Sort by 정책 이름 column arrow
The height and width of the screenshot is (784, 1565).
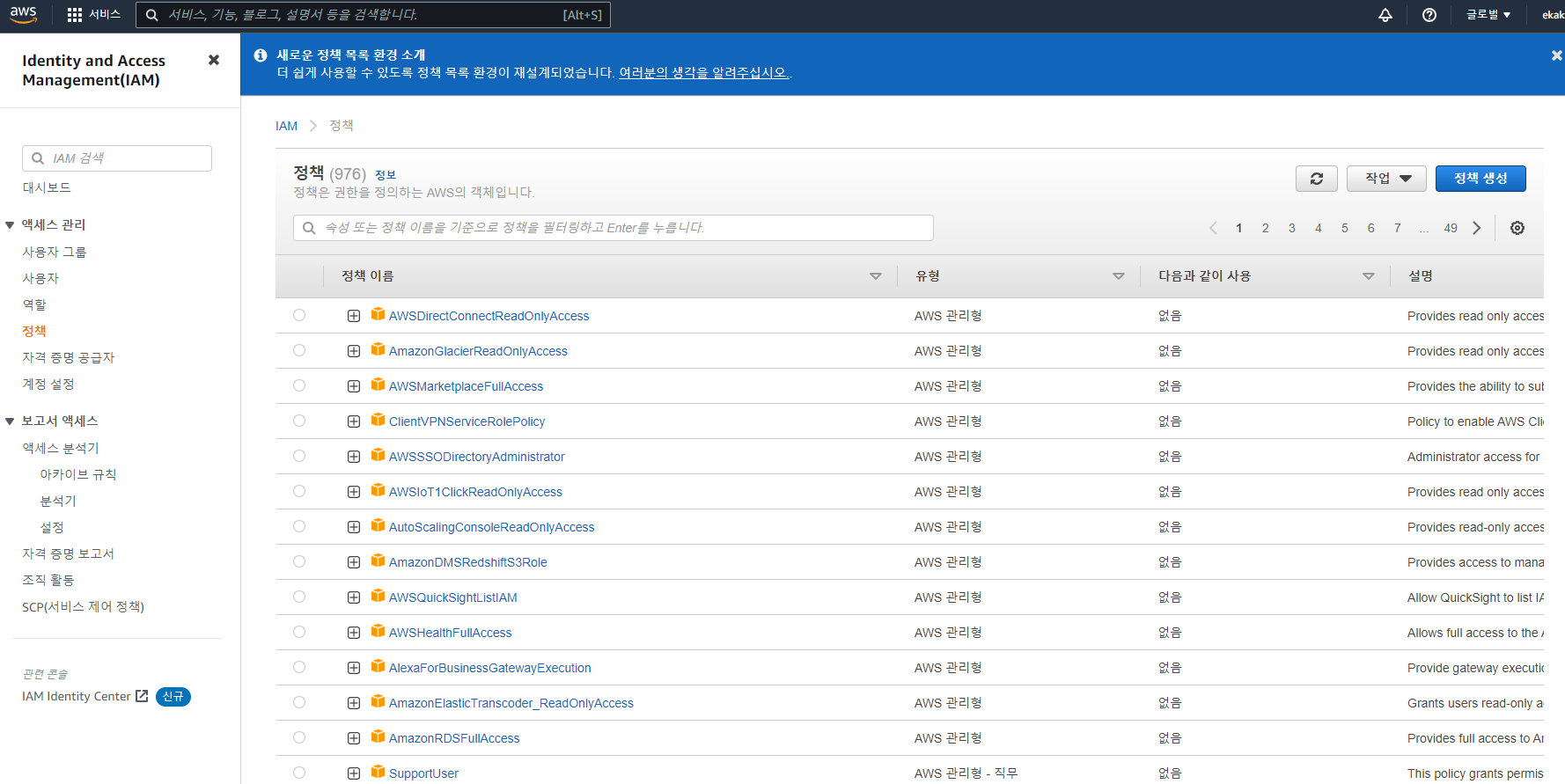[x=875, y=276]
